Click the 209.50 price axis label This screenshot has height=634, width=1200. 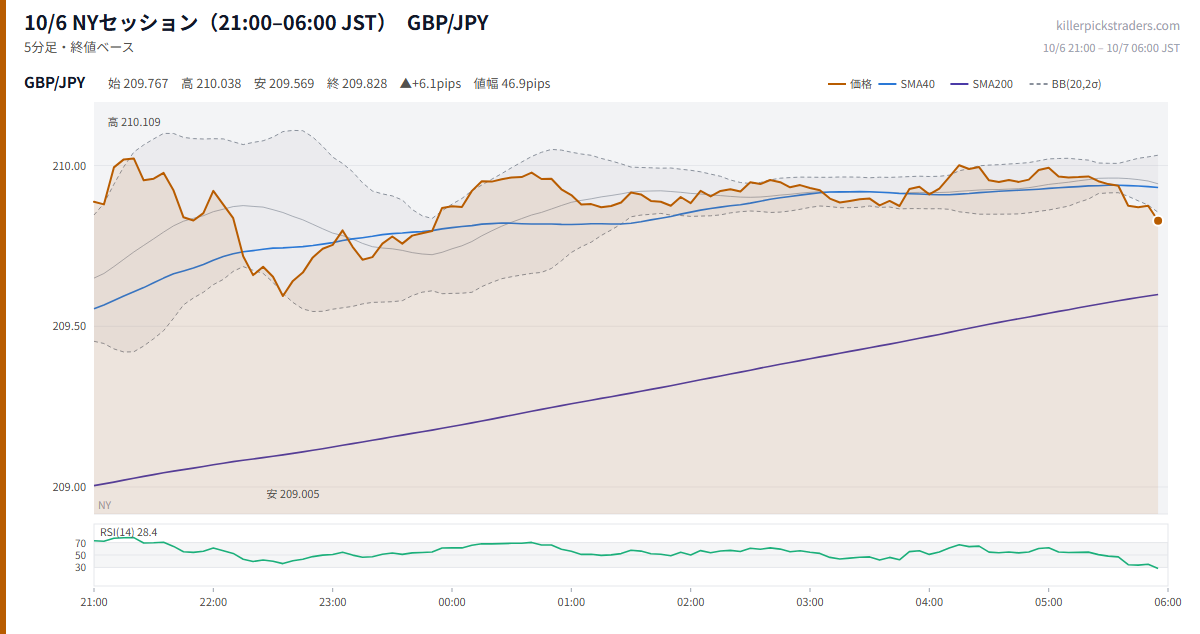[x=69, y=326]
